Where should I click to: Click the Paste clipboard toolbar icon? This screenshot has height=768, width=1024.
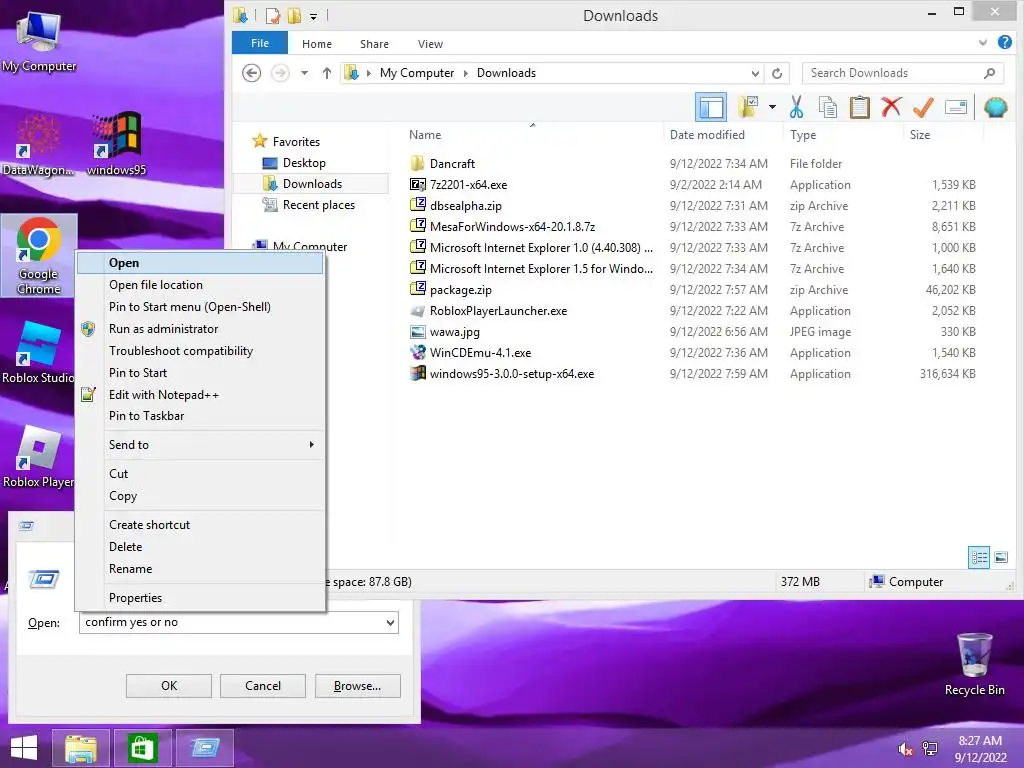coord(859,107)
